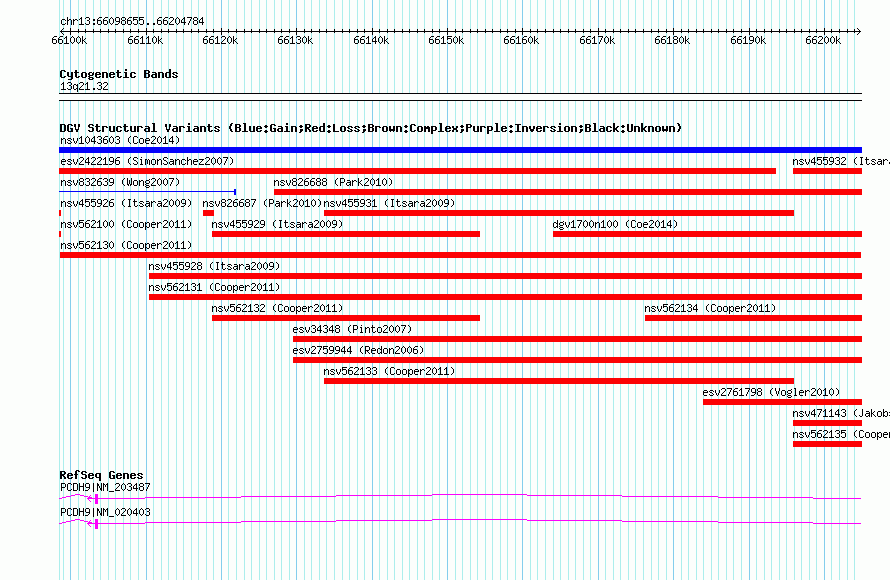
Task: Select the red nsv471143 loss bar
Action: (x=828, y=423)
